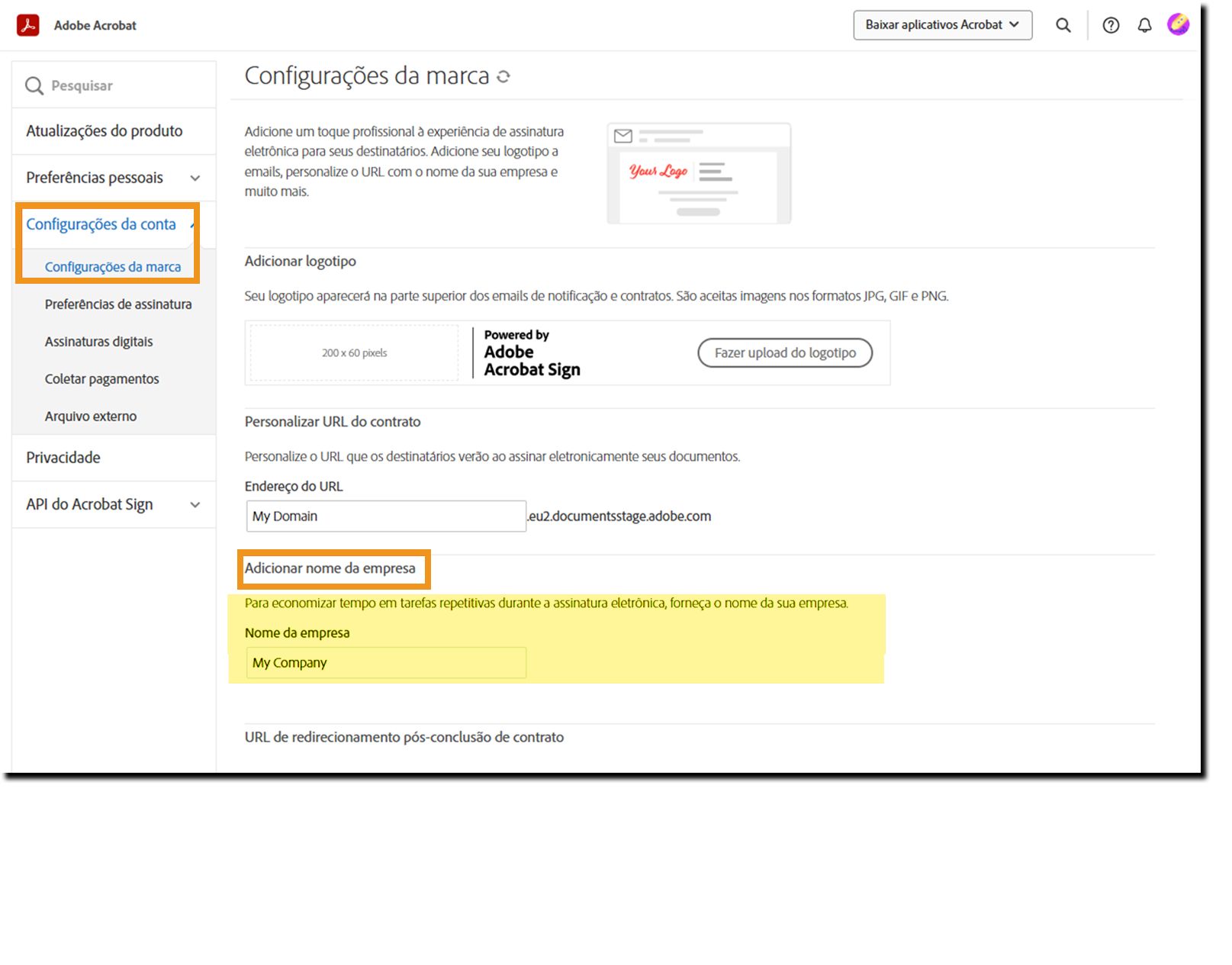Open the help question mark icon
The height and width of the screenshot is (965, 1232).
(x=1111, y=25)
